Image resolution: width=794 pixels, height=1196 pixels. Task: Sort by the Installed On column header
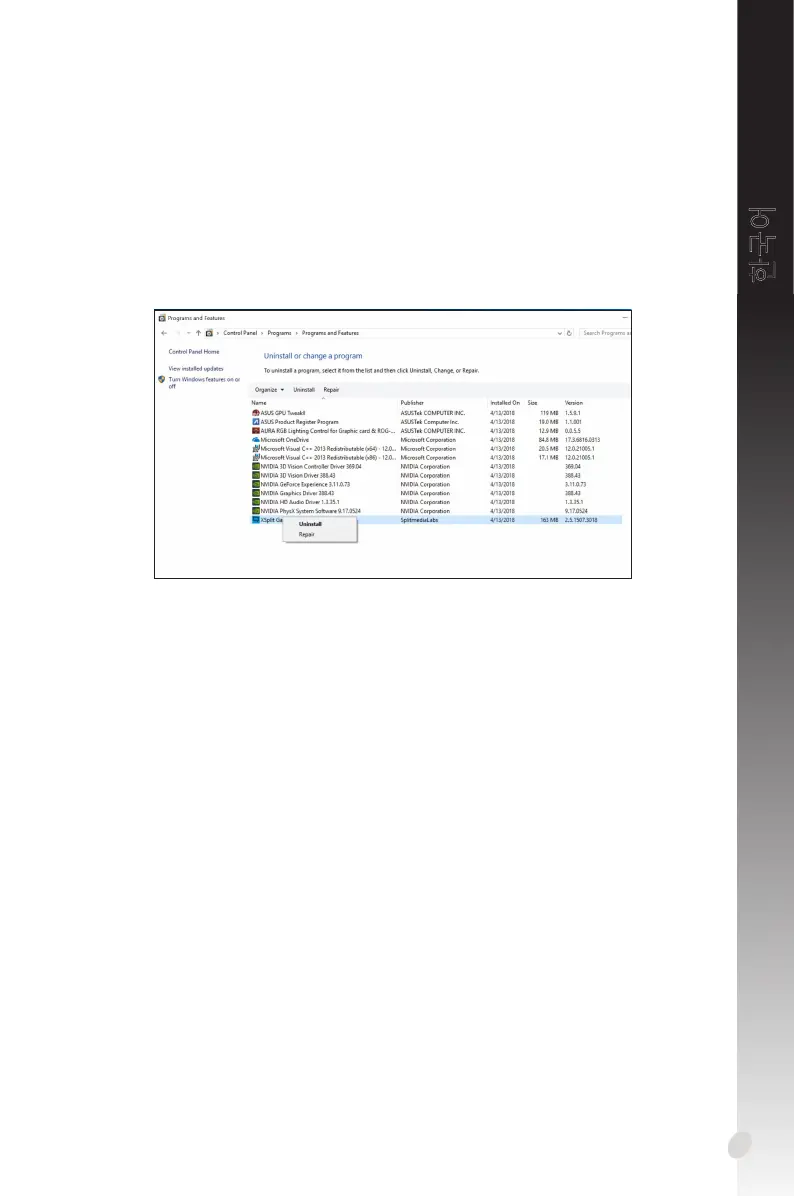(506, 403)
